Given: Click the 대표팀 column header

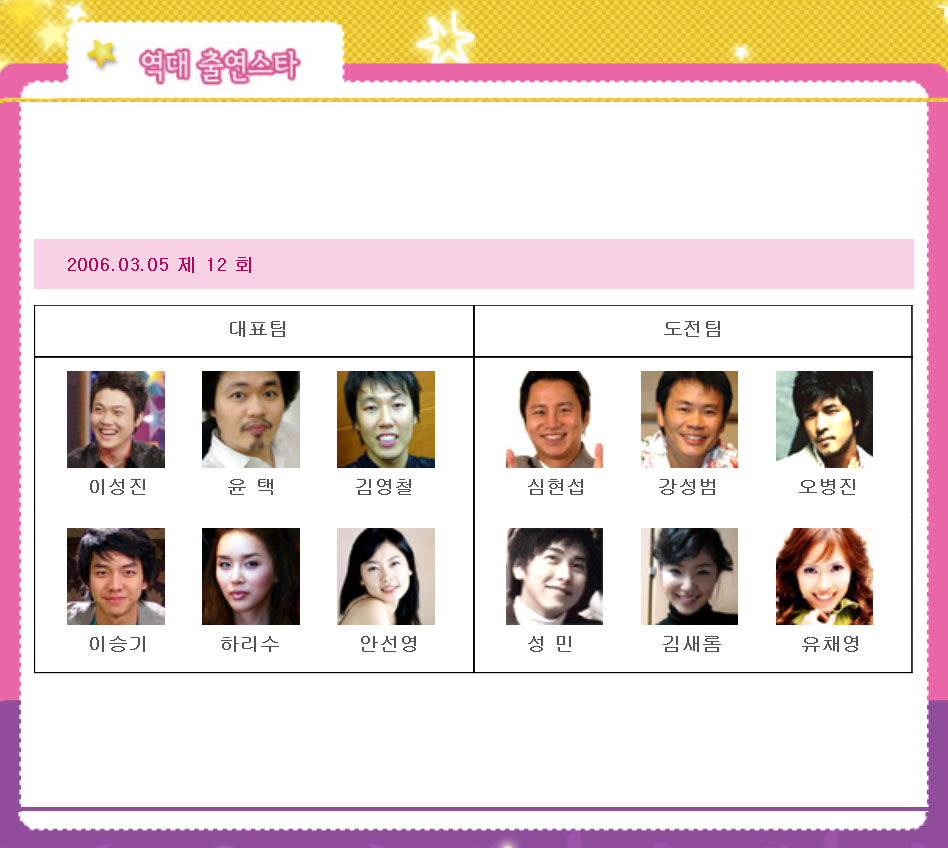Looking at the screenshot, I should (x=258, y=329).
